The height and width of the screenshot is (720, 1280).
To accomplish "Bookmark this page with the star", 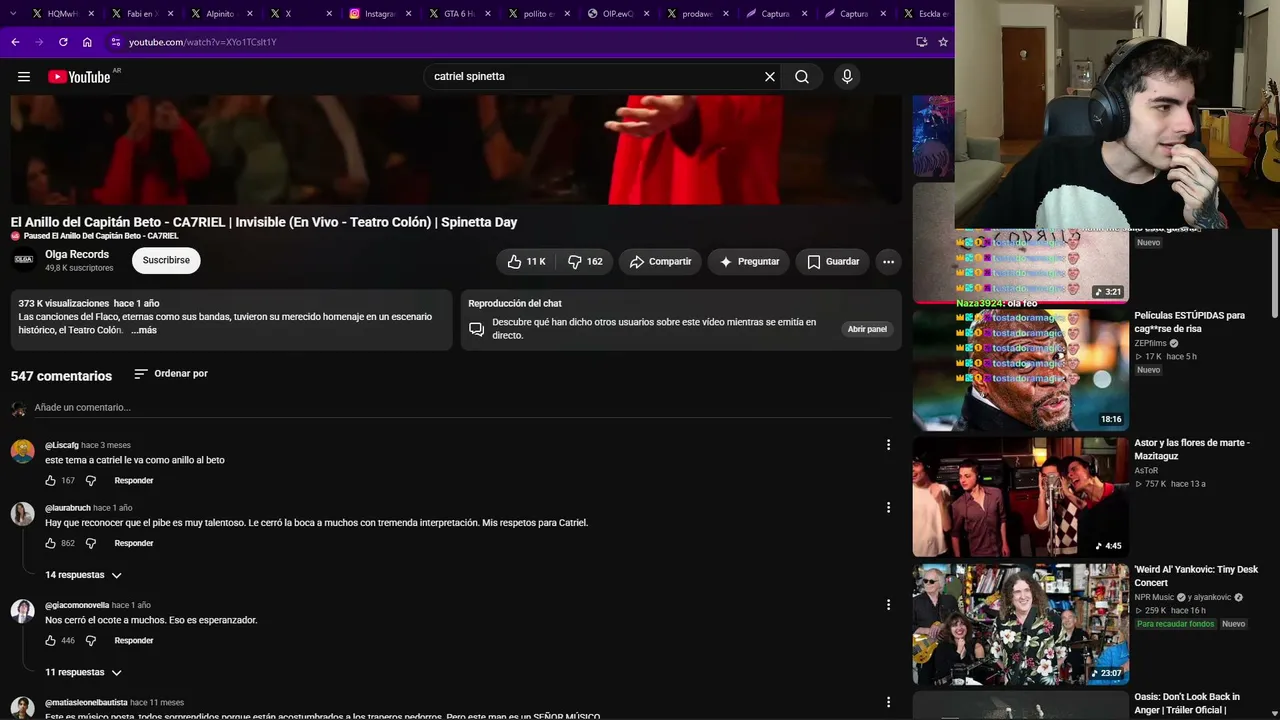I will coord(943,42).
